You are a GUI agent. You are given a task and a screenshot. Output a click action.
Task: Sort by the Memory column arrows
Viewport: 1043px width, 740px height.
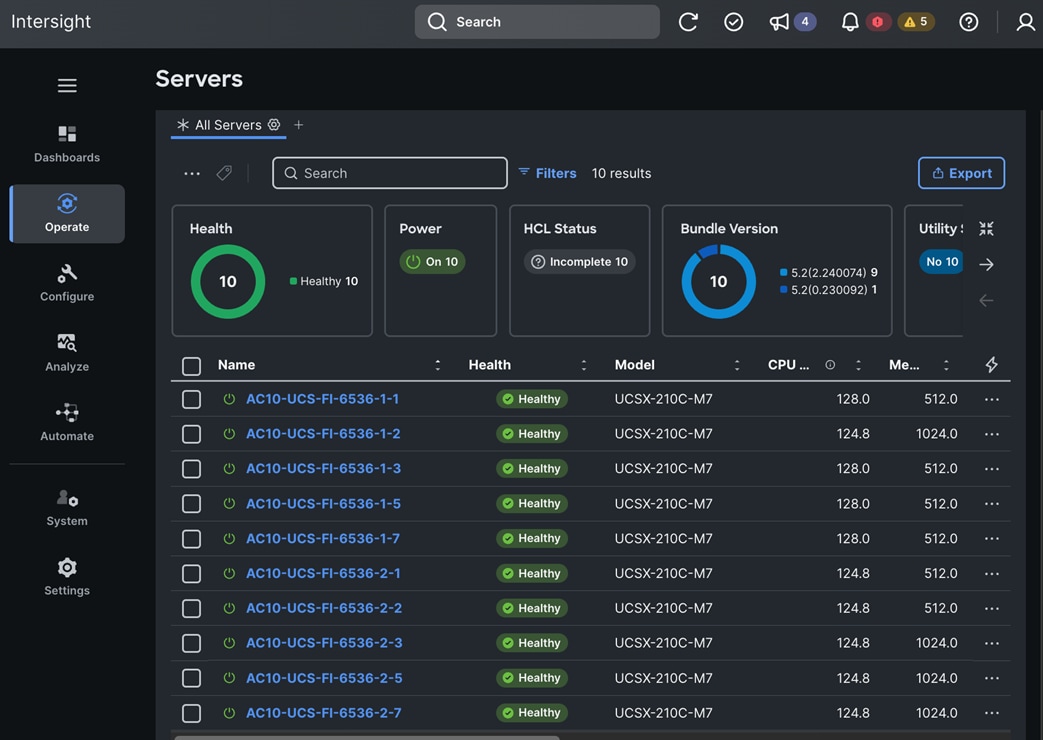(946, 365)
